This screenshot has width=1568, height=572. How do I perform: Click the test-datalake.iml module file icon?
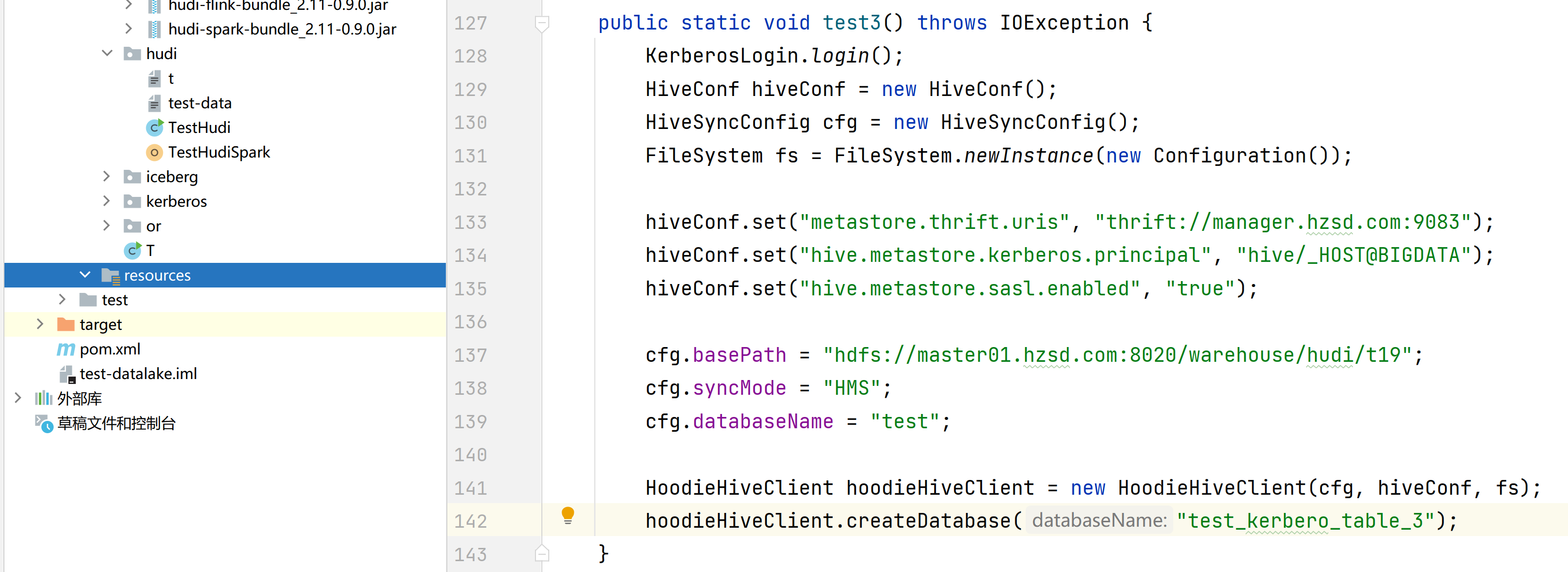pos(67,374)
